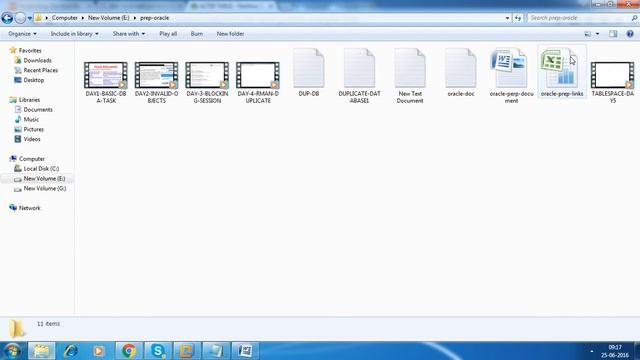
Task: Open Local Disk (C:)
Action: coord(41,169)
